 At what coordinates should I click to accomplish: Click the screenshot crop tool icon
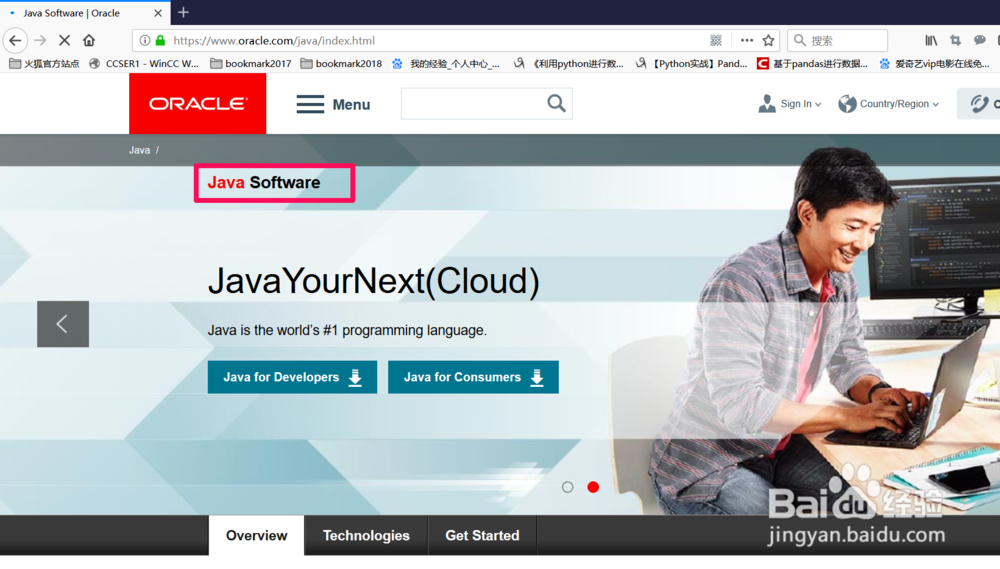tap(955, 41)
